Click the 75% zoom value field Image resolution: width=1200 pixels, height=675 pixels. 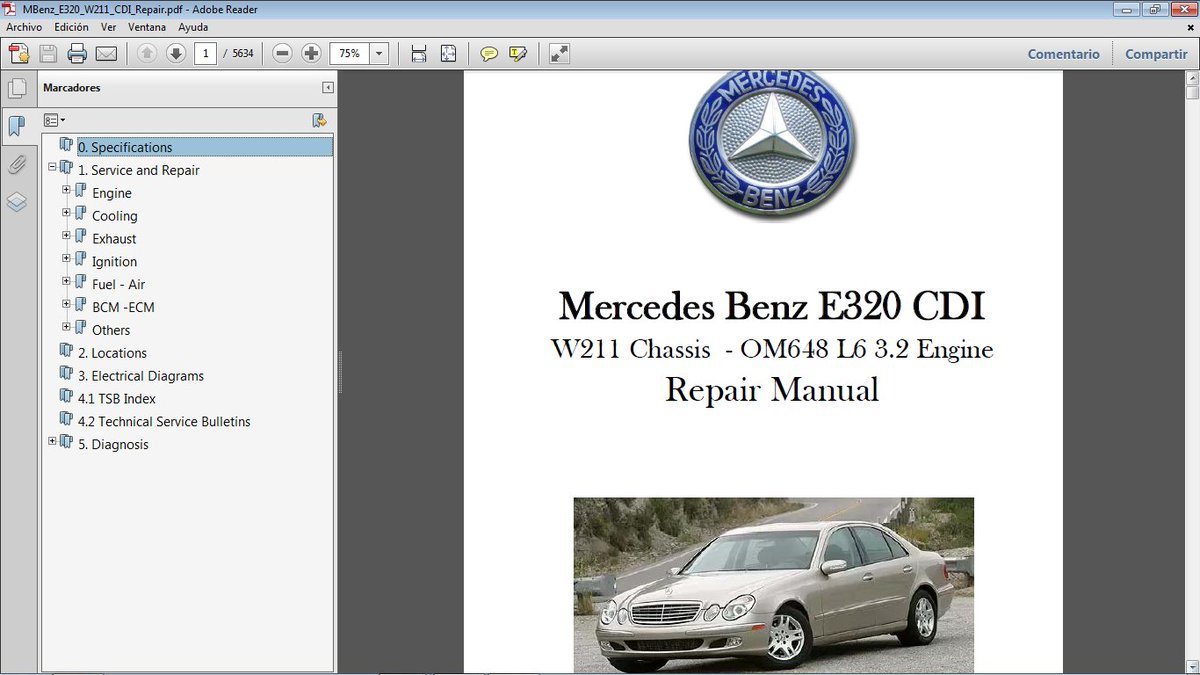(x=350, y=54)
